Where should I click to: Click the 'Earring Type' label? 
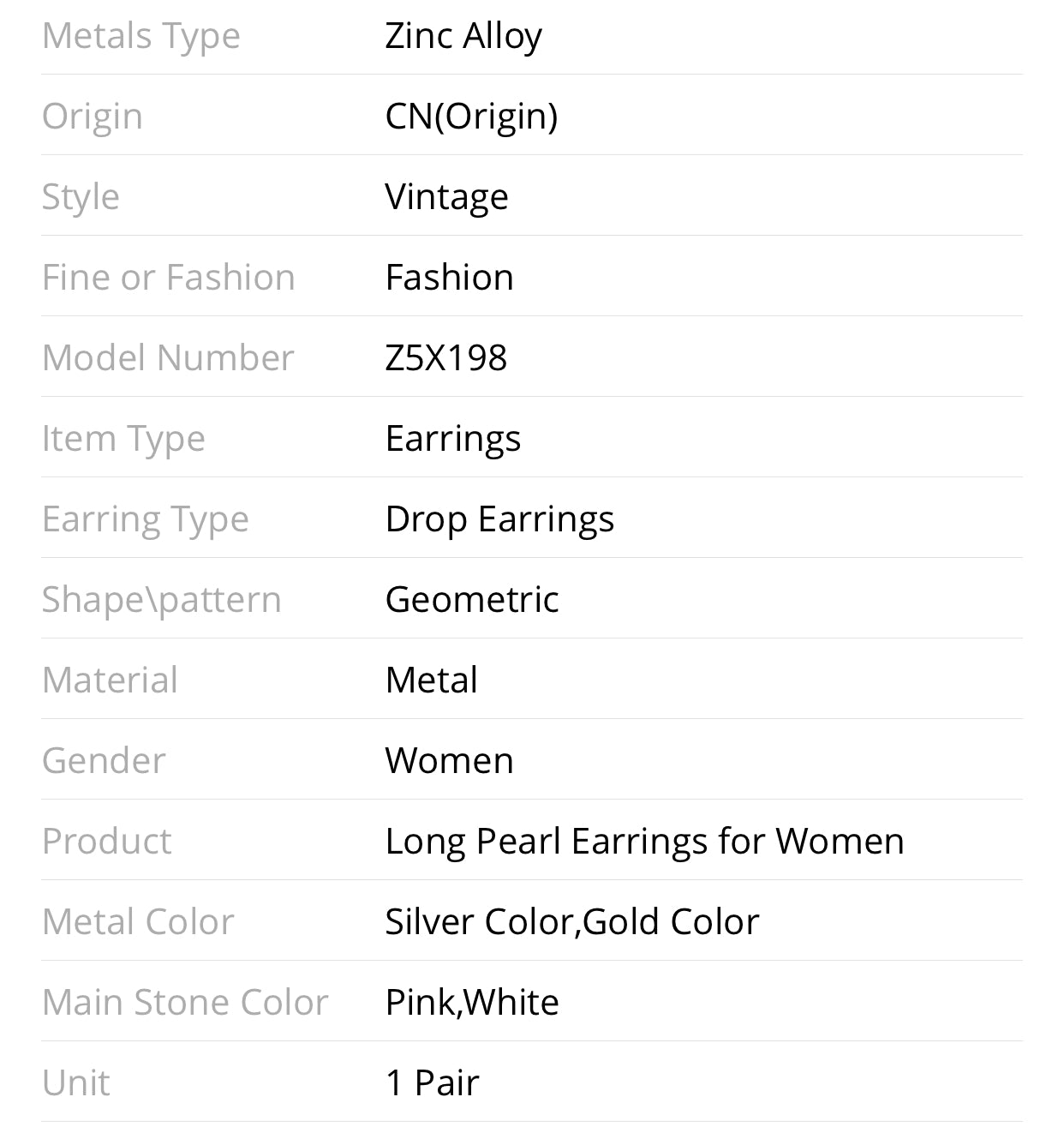point(146,519)
